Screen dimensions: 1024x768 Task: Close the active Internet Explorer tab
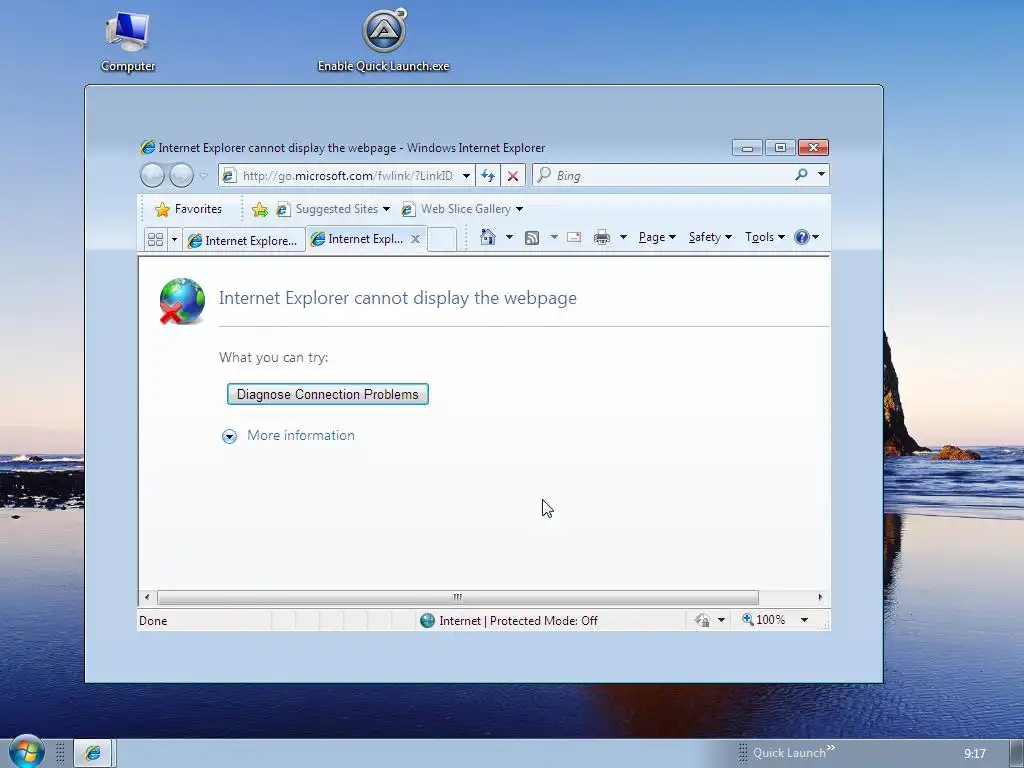(x=415, y=239)
